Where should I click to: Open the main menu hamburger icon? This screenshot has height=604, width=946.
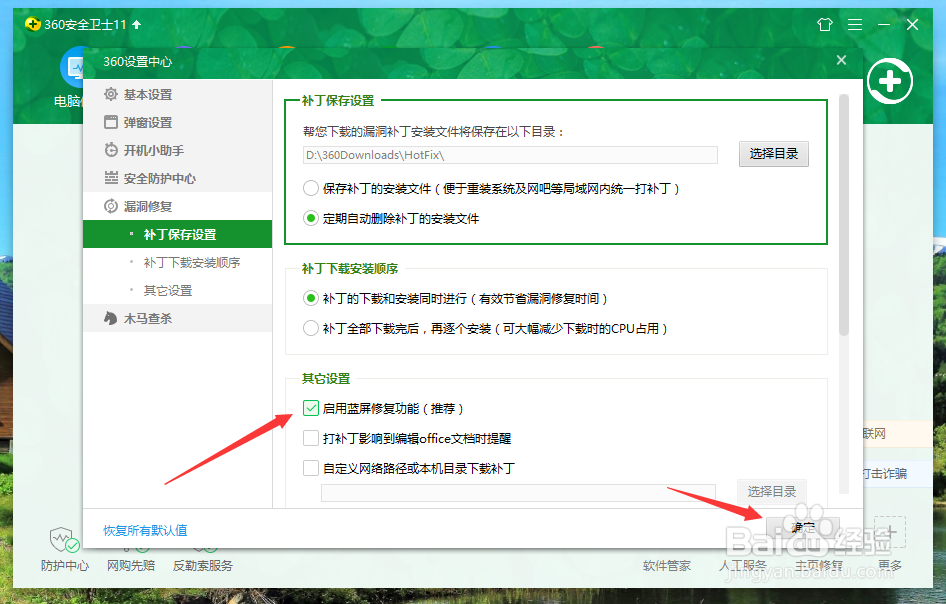[855, 25]
